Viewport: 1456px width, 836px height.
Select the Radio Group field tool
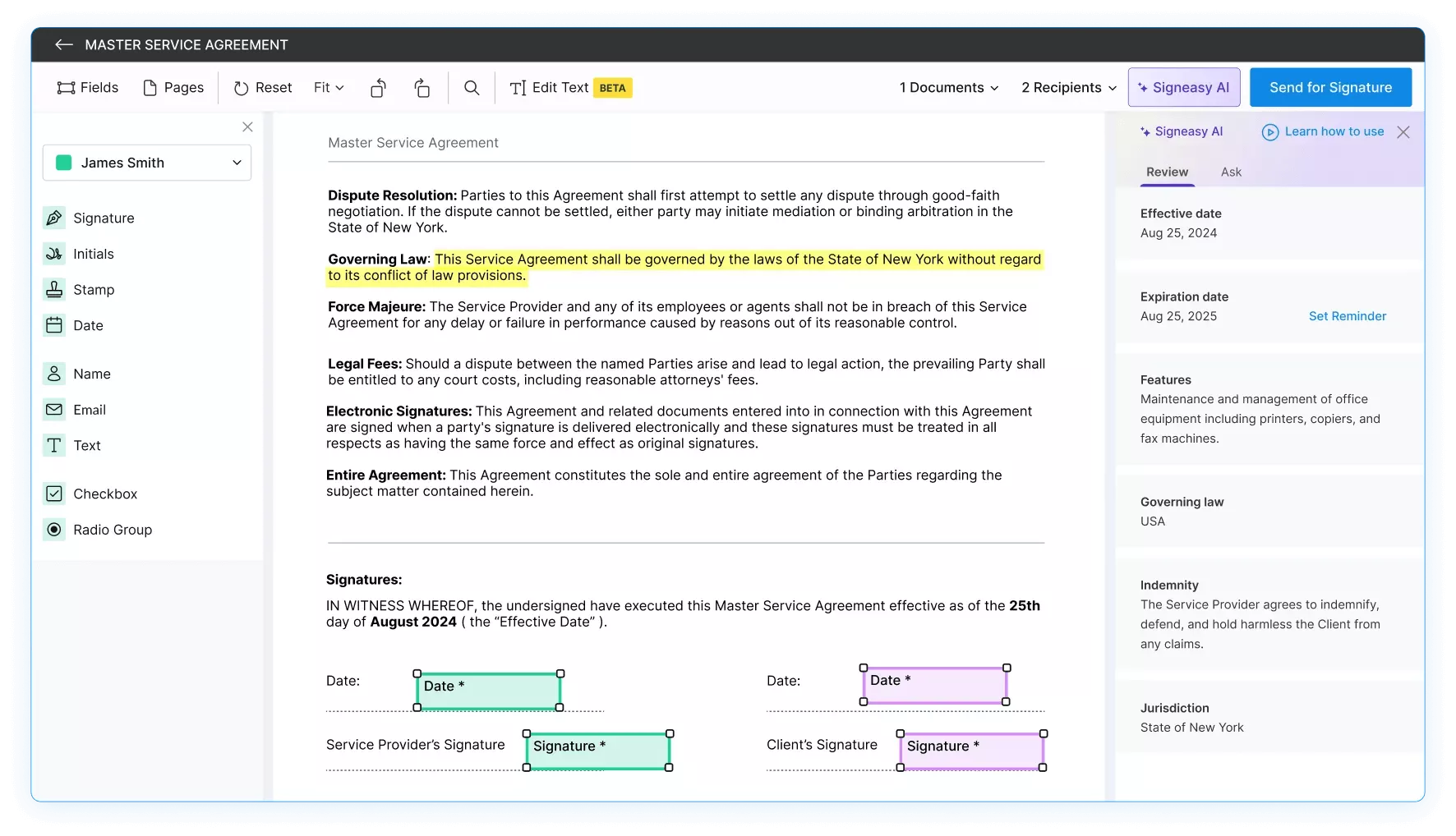pyautogui.click(x=113, y=530)
